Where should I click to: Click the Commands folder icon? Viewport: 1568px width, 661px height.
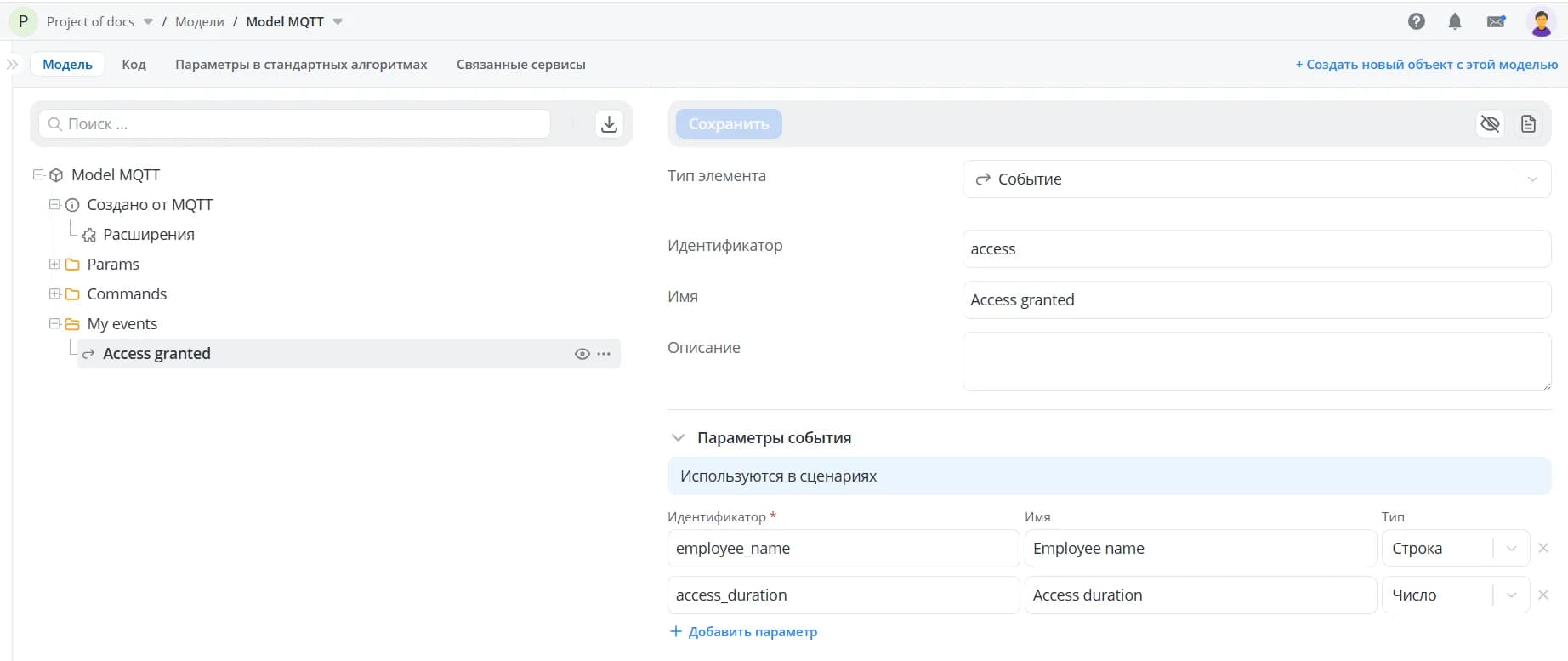coord(72,294)
